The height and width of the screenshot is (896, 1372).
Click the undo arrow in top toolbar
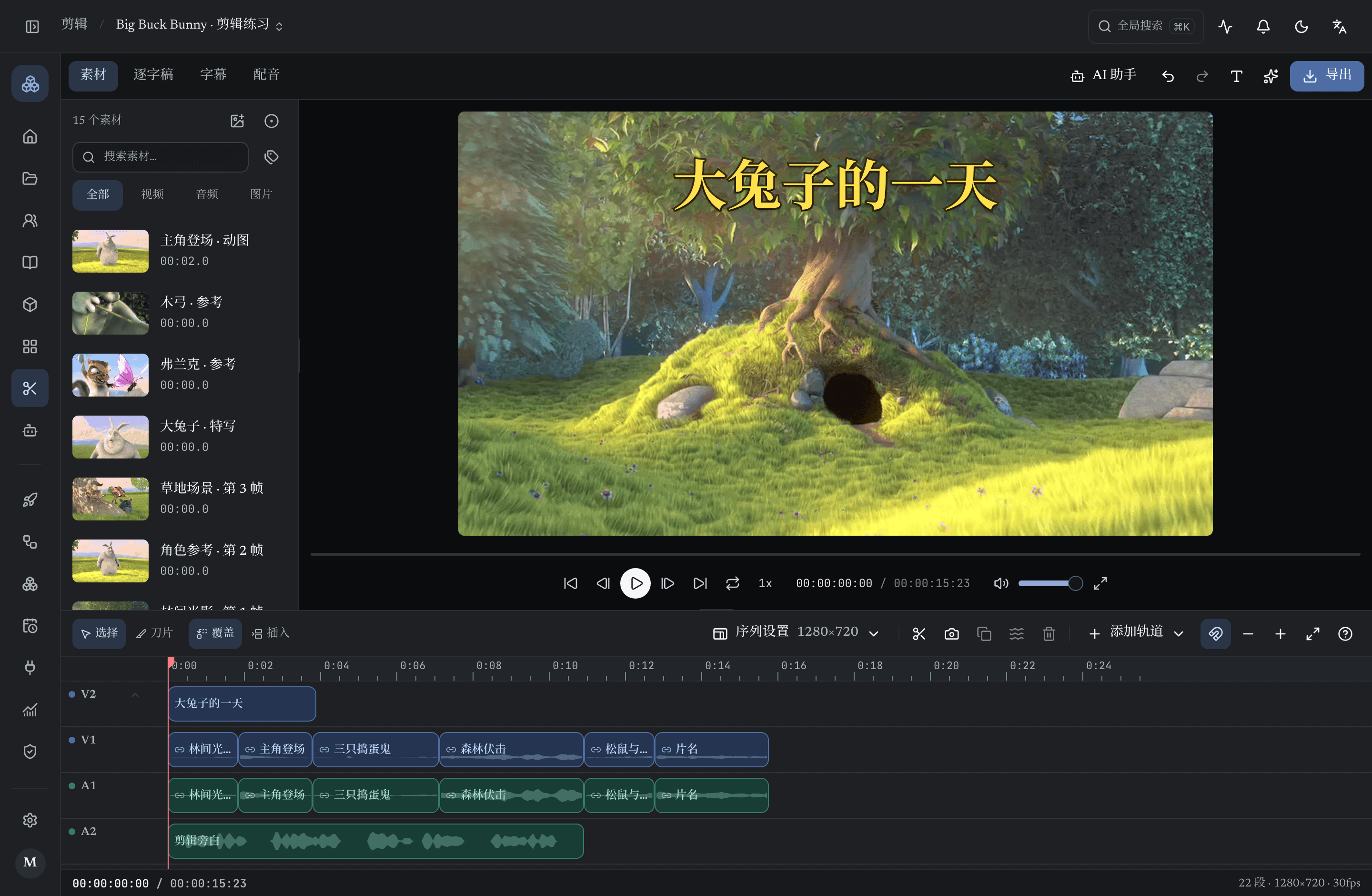coord(1168,76)
